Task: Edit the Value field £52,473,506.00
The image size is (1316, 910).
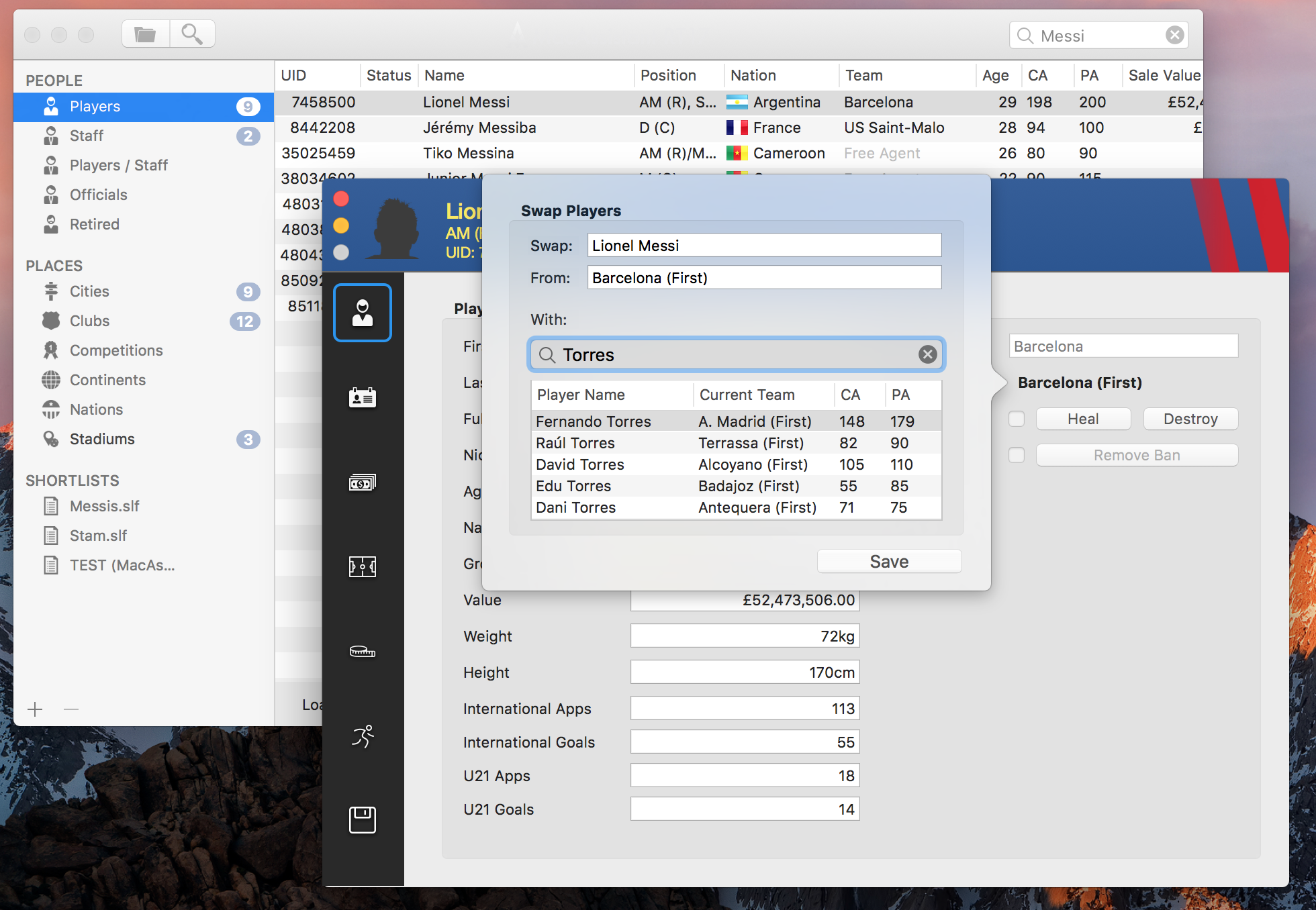Action: click(745, 600)
